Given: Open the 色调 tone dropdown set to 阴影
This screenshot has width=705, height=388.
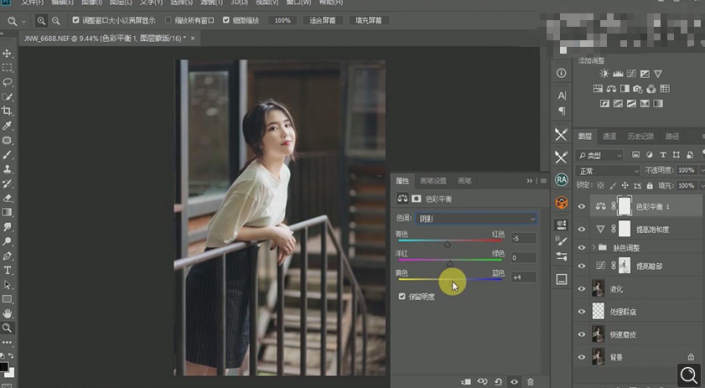Looking at the screenshot, I should click(x=476, y=219).
